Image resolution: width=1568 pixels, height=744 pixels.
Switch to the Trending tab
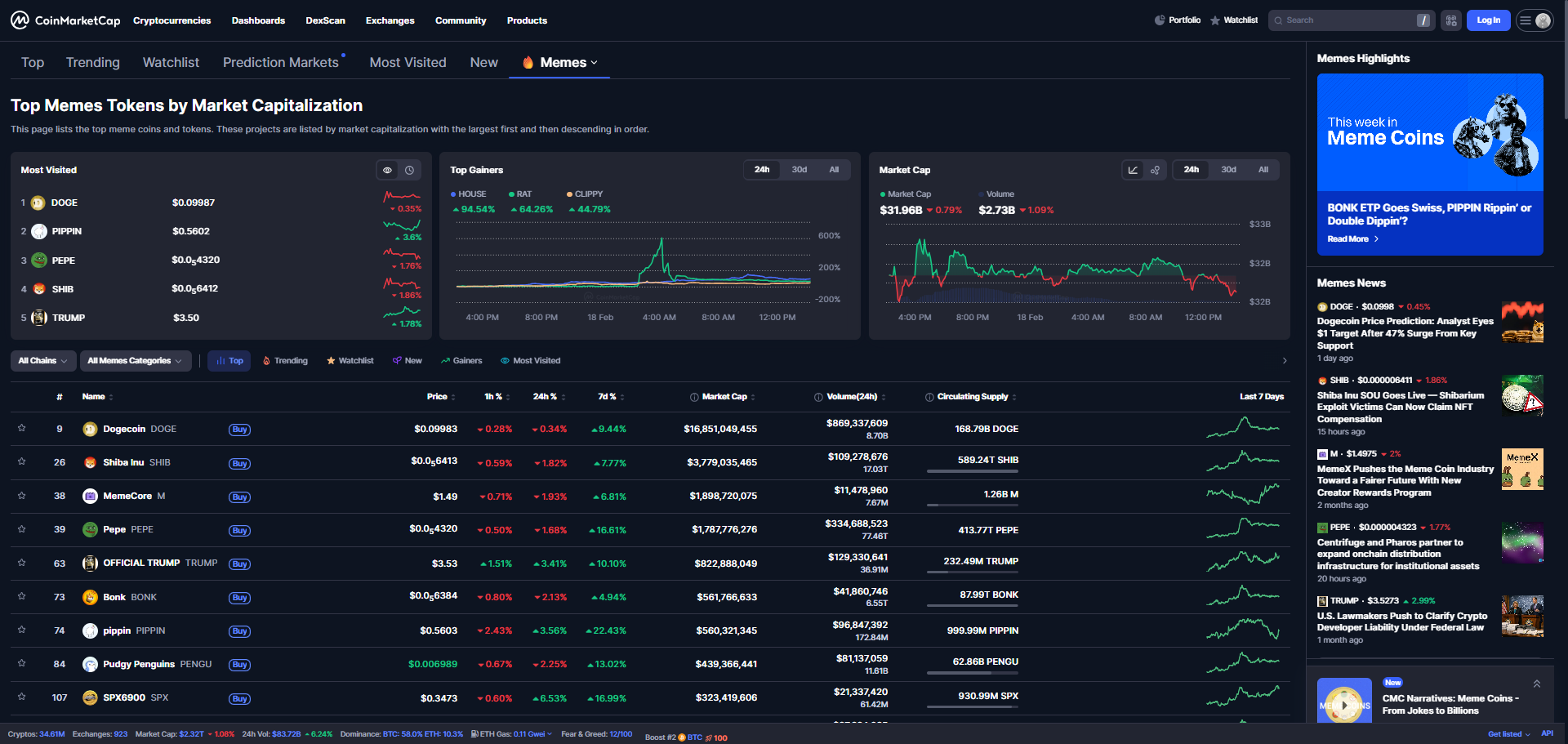click(x=93, y=63)
